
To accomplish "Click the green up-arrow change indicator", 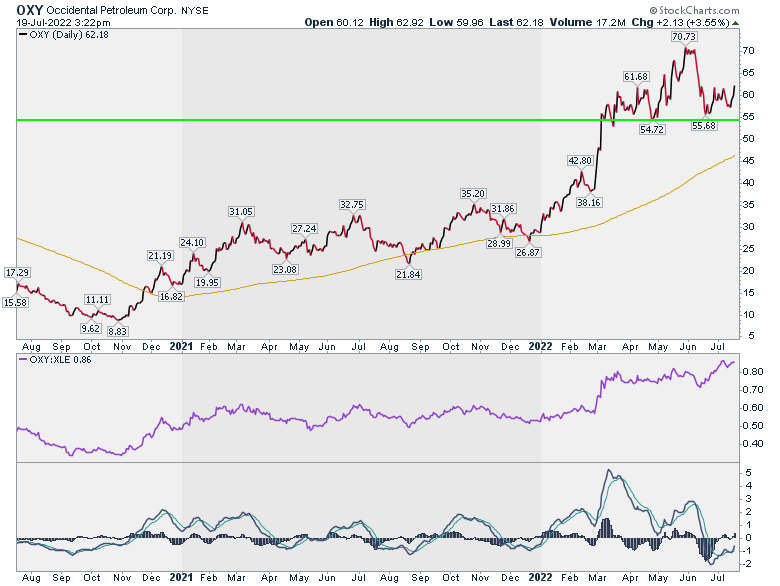I will pyautogui.click(x=736, y=23).
